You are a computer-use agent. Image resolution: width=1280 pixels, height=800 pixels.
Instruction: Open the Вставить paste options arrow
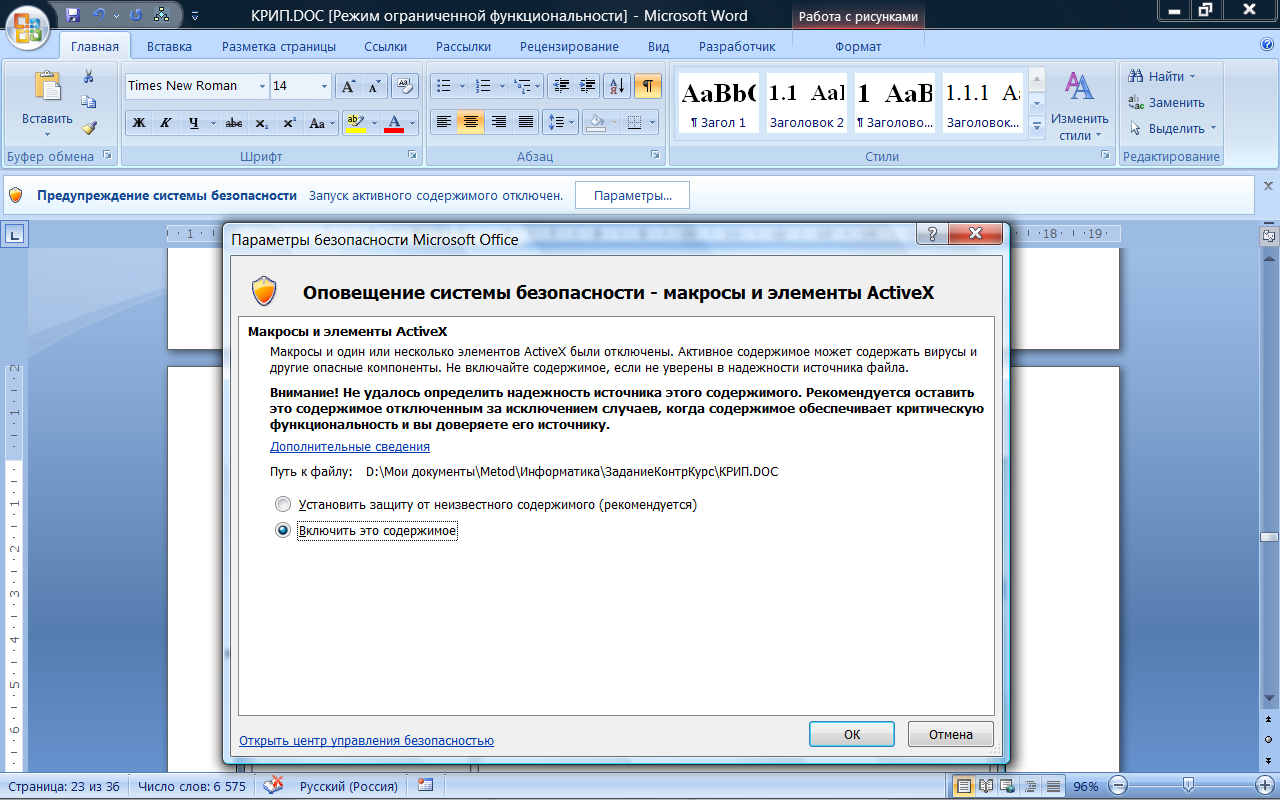[47, 133]
